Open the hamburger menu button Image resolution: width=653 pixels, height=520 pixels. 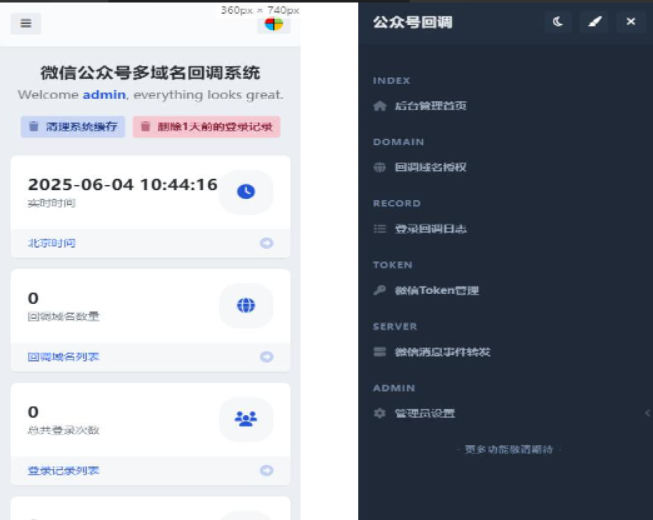[26, 23]
